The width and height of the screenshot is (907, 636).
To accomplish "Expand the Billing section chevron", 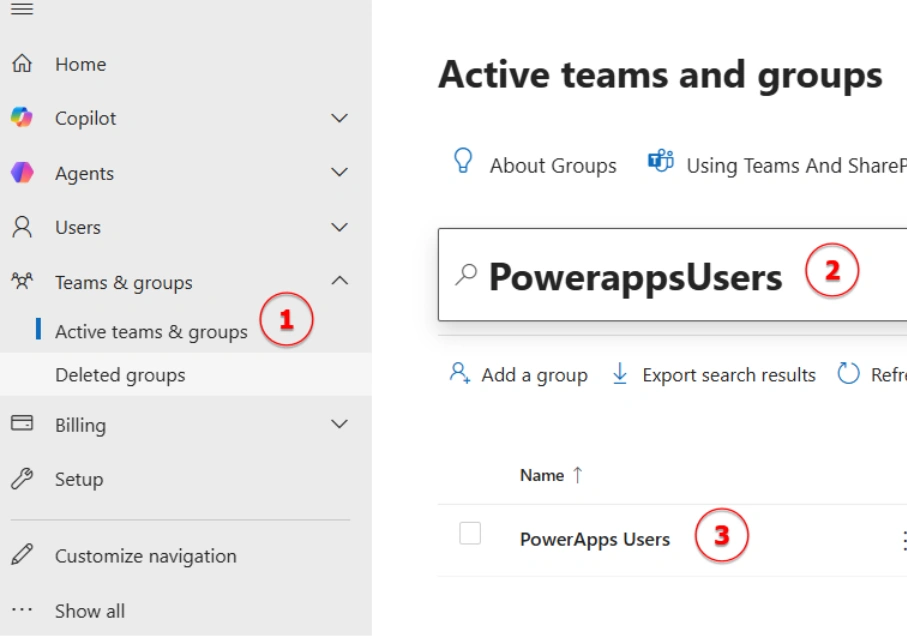I will click(340, 424).
